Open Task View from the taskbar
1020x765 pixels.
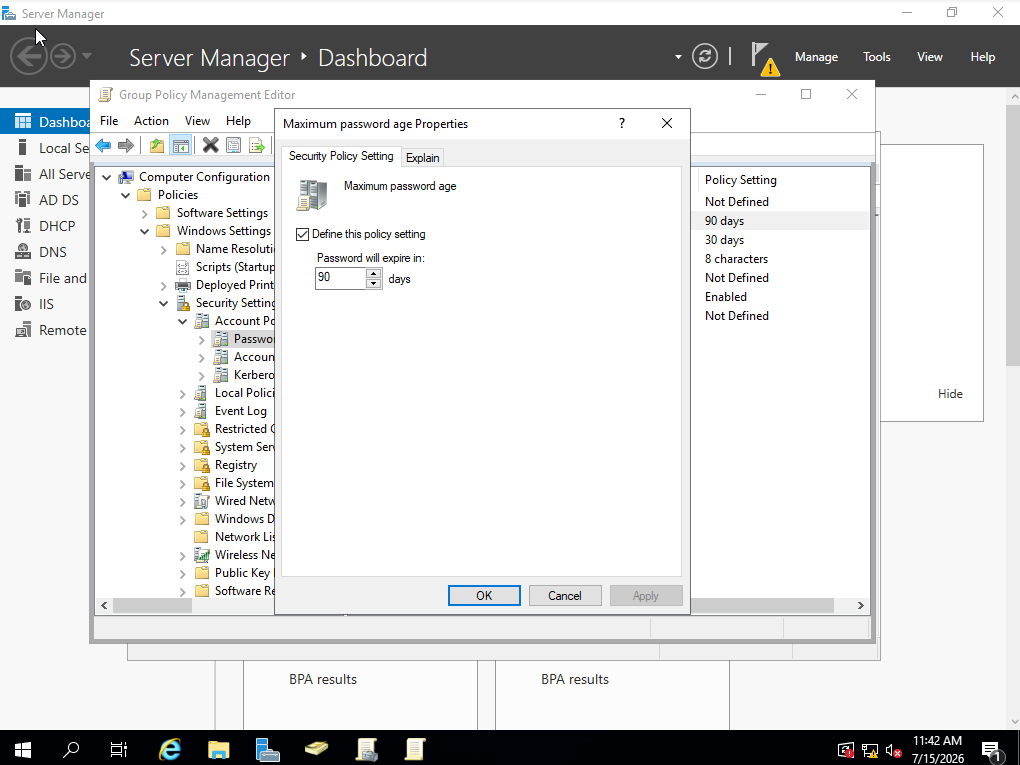click(118, 749)
